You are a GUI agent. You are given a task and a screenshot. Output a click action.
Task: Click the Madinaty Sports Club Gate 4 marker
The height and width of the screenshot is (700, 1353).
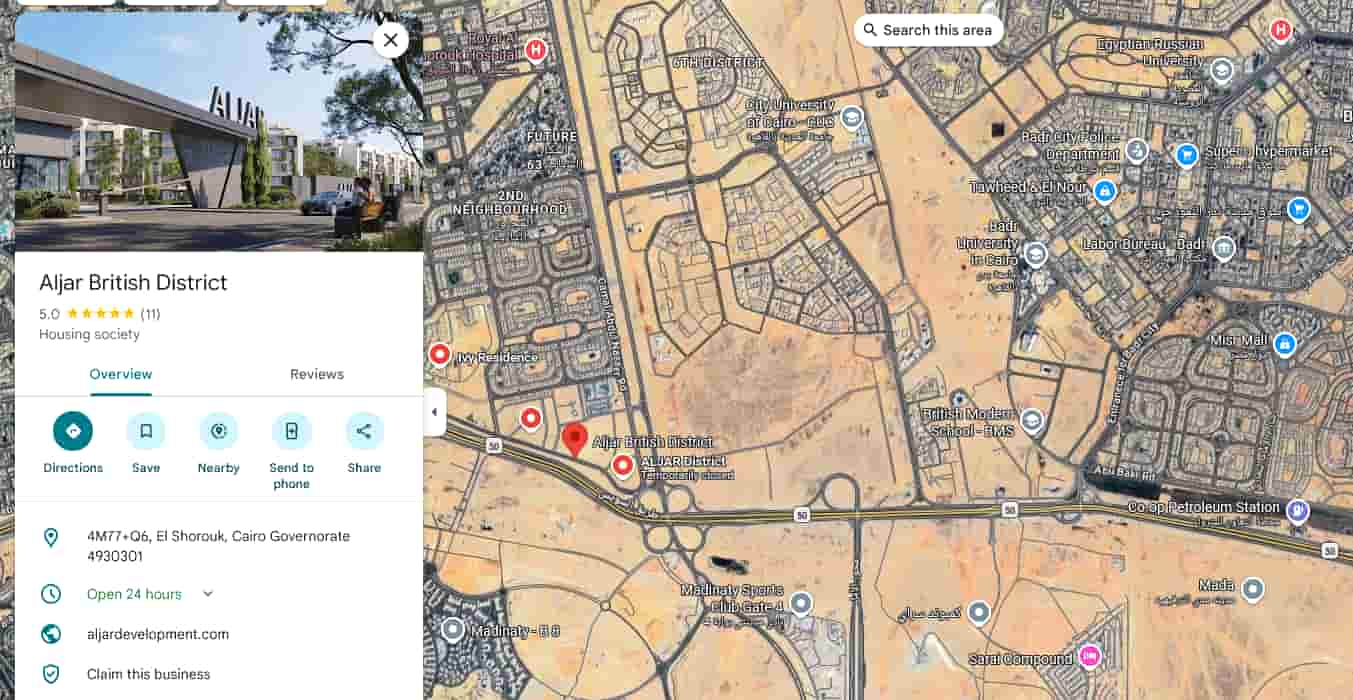point(798,603)
